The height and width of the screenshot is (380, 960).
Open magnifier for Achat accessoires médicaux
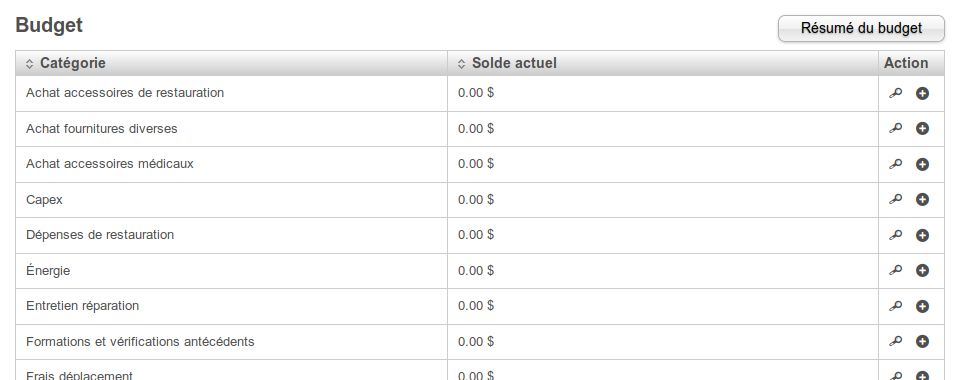coord(895,164)
